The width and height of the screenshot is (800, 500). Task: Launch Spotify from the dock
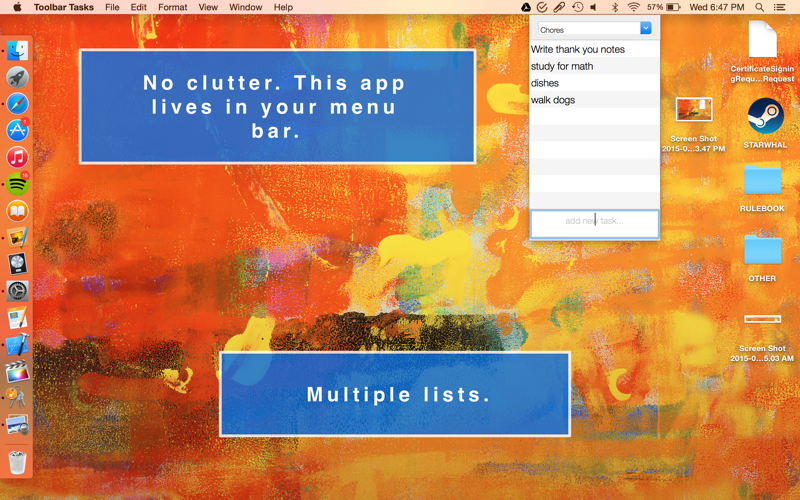pos(17,184)
